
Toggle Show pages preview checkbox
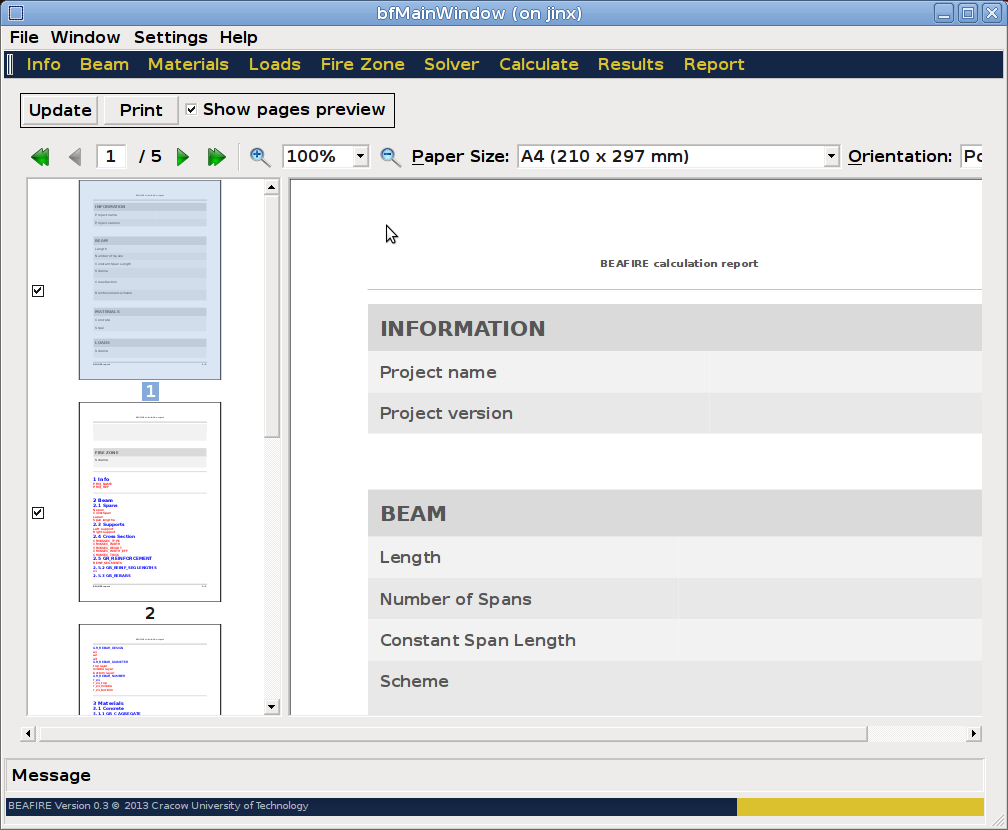(191, 110)
